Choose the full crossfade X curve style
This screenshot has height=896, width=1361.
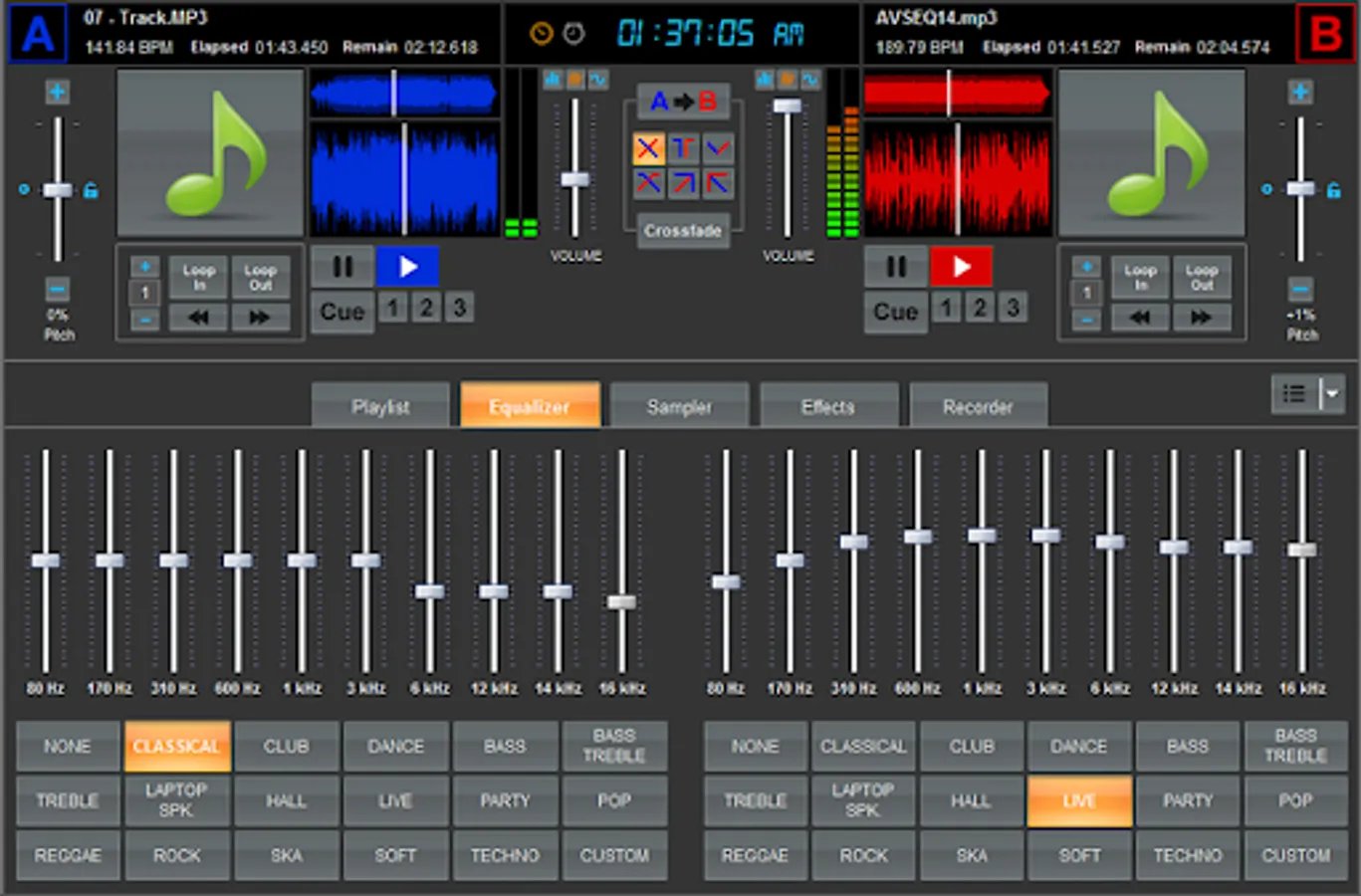(648, 148)
